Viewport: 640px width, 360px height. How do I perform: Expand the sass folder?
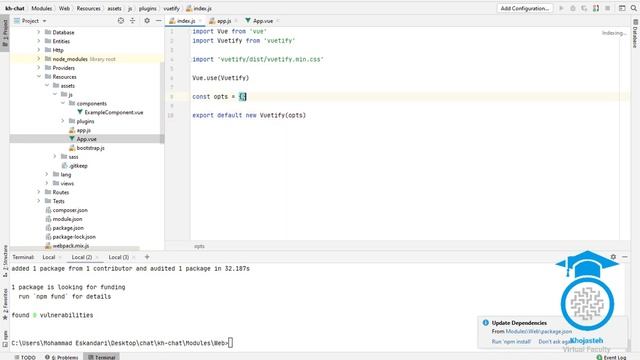[55, 156]
